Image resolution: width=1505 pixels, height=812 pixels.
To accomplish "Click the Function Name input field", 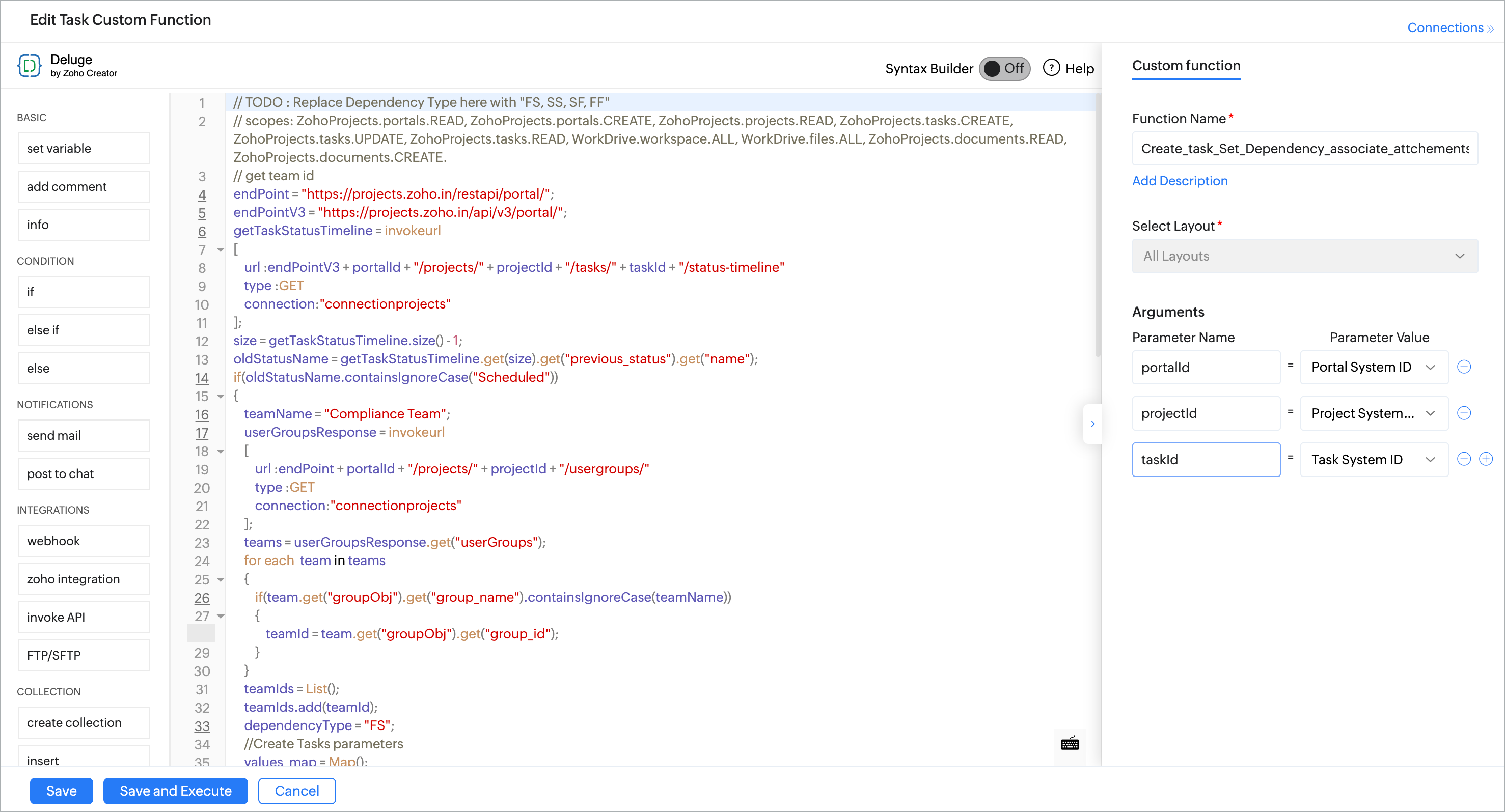I will 1304,148.
